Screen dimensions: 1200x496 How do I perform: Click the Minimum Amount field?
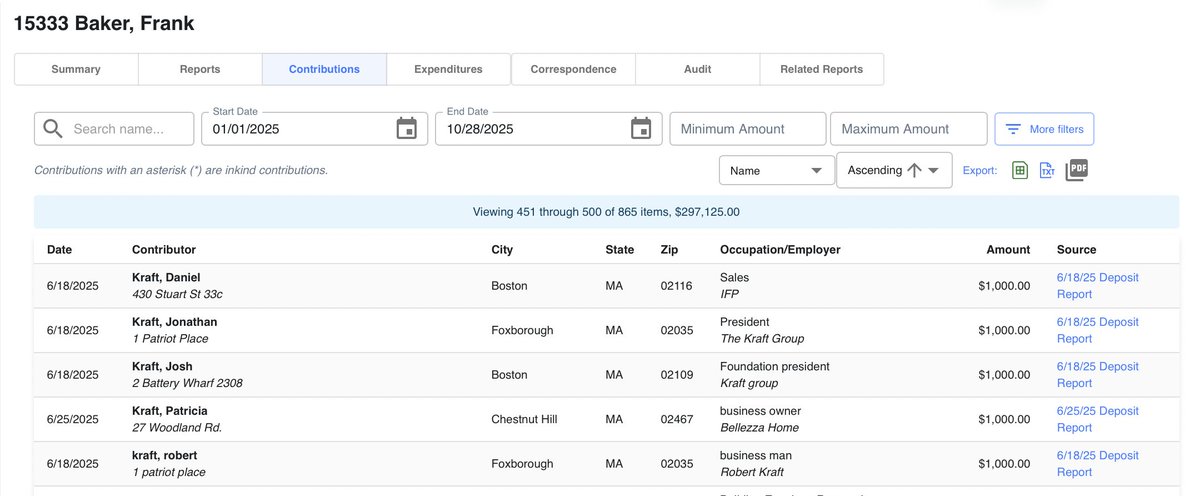pyautogui.click(x=748, y=129)
